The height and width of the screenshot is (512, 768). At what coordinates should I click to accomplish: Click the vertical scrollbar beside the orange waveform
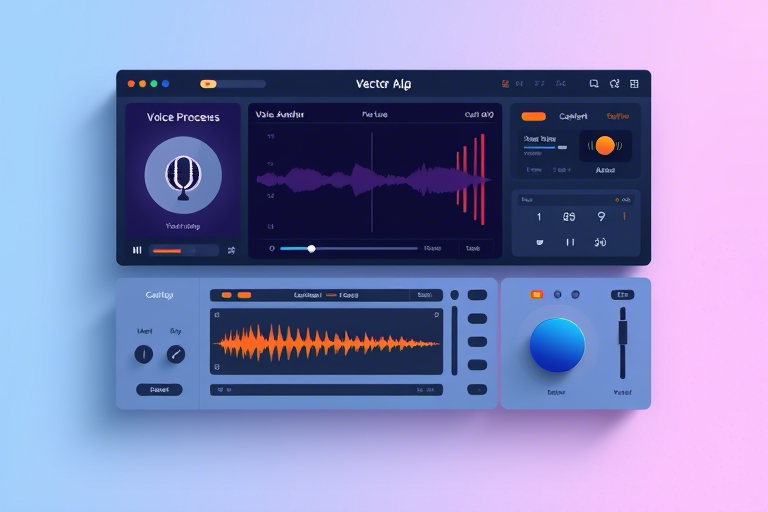pos(455,341)
